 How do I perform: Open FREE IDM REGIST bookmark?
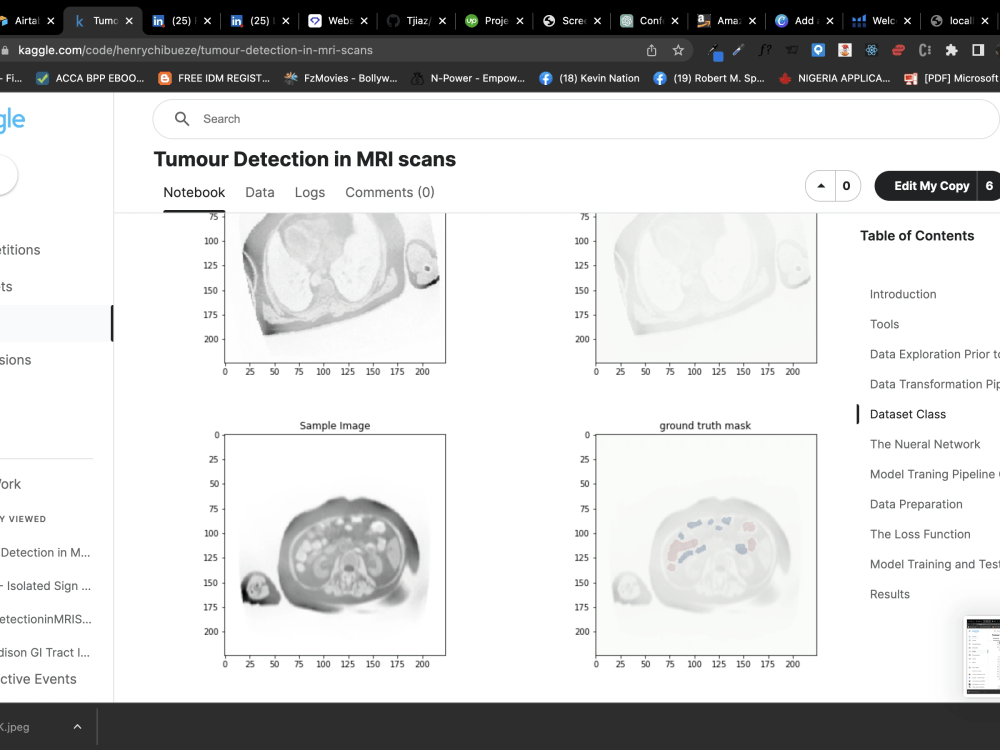(214, 78)
